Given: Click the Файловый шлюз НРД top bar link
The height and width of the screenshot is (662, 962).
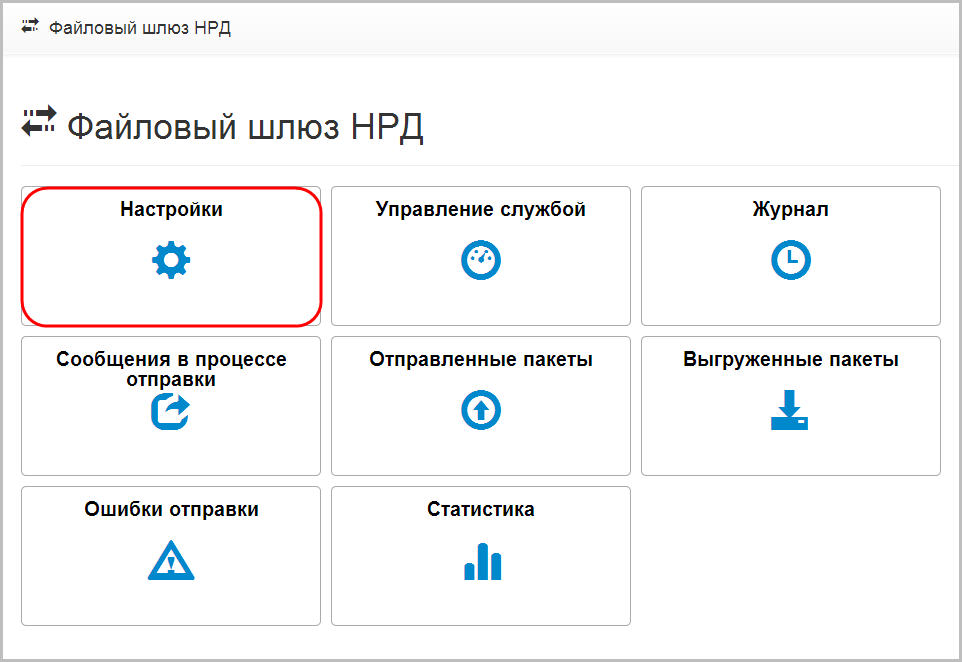Looking at the screenshot, I should pos(140,28).
